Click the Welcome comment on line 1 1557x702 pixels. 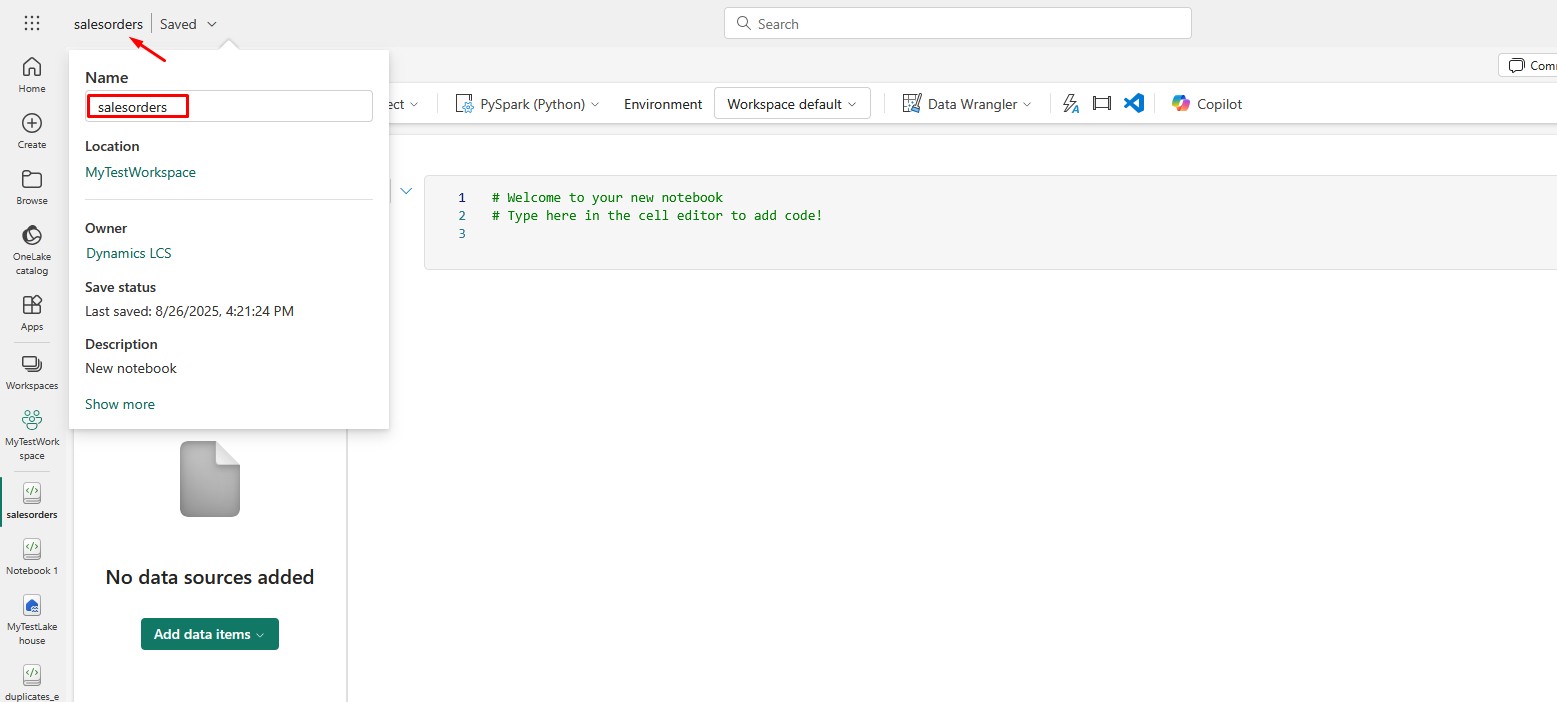click(x=607, y=197)
